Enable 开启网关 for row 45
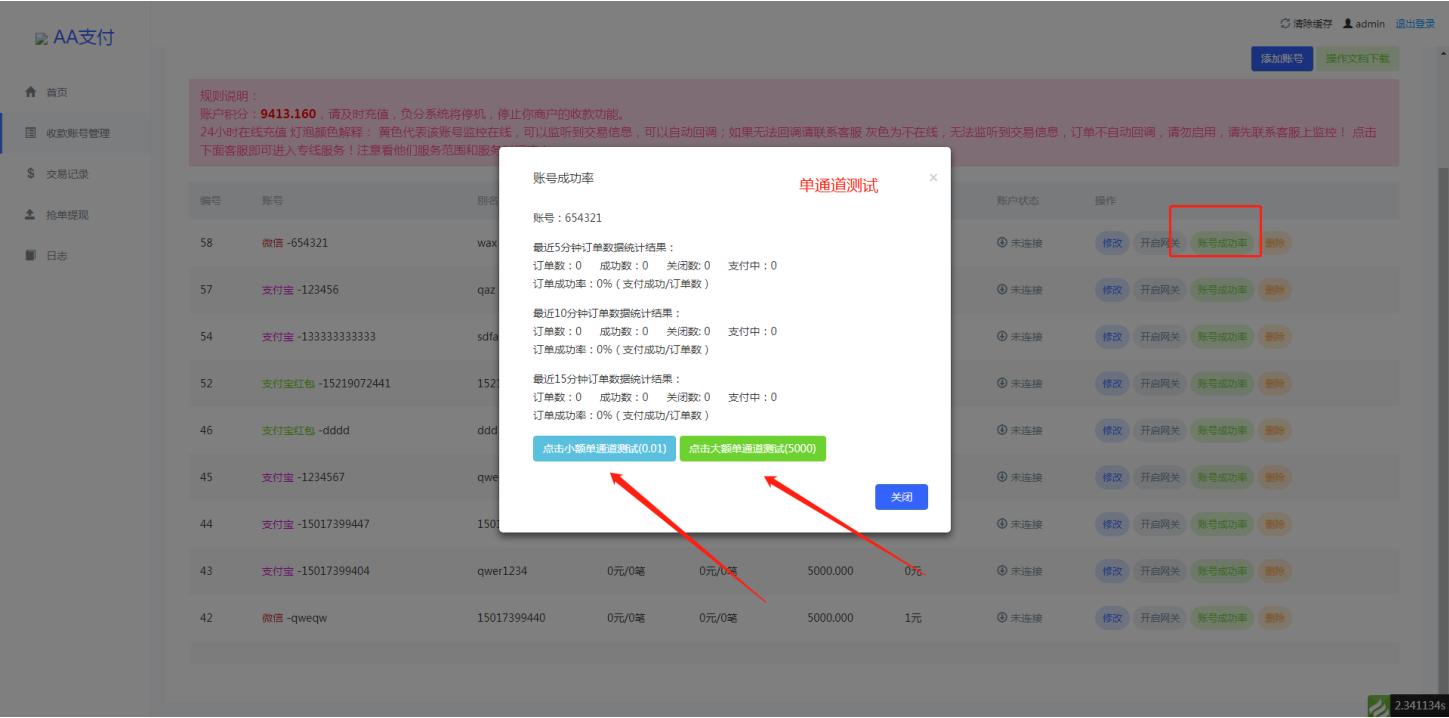Screen dimensions: 1449x718 [1160, 477]
